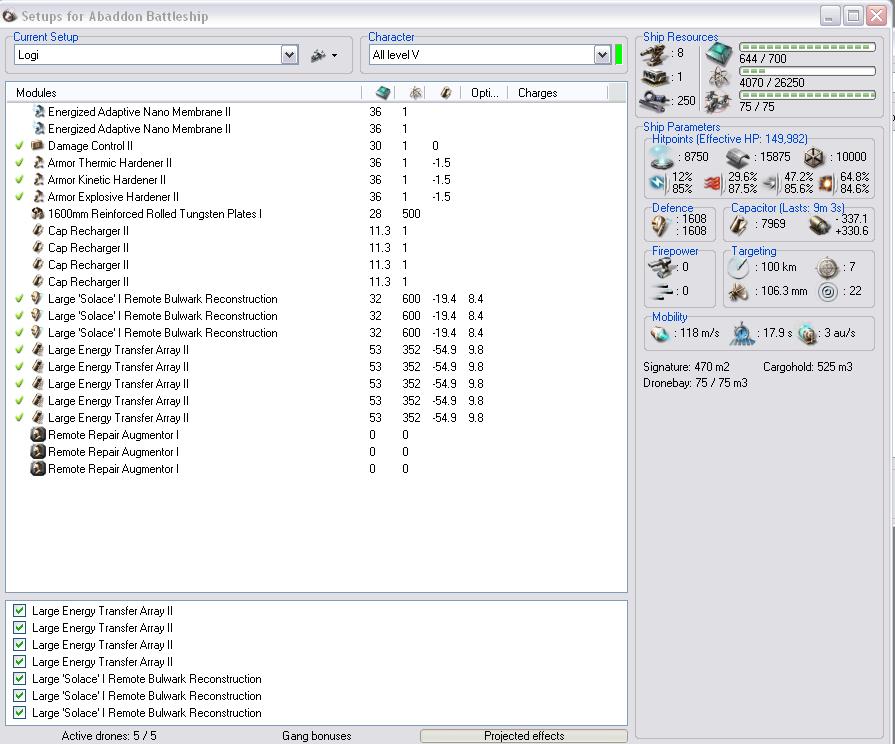
Task: Open the setup tools arrow menu beside Logi
Action: pos(334,55)
